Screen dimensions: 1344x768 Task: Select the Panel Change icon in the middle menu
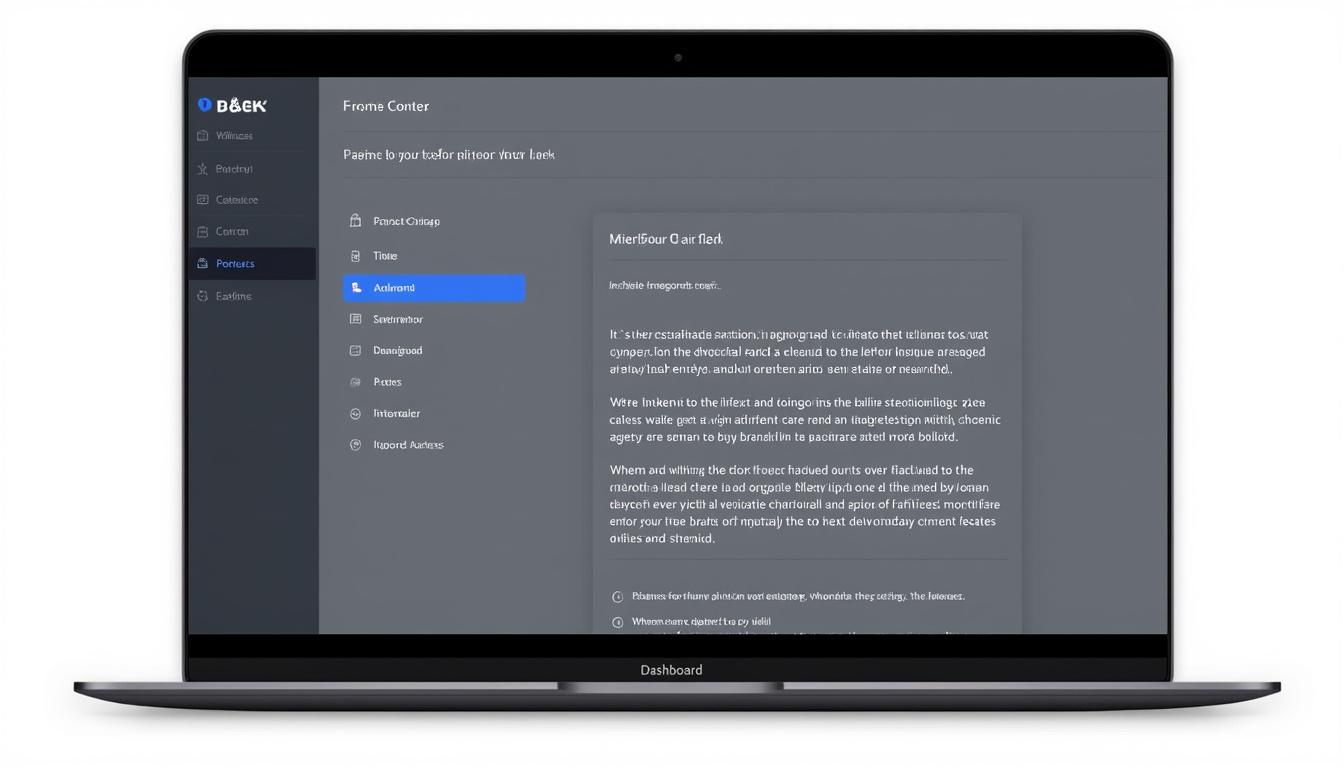(x=355, y=220)
